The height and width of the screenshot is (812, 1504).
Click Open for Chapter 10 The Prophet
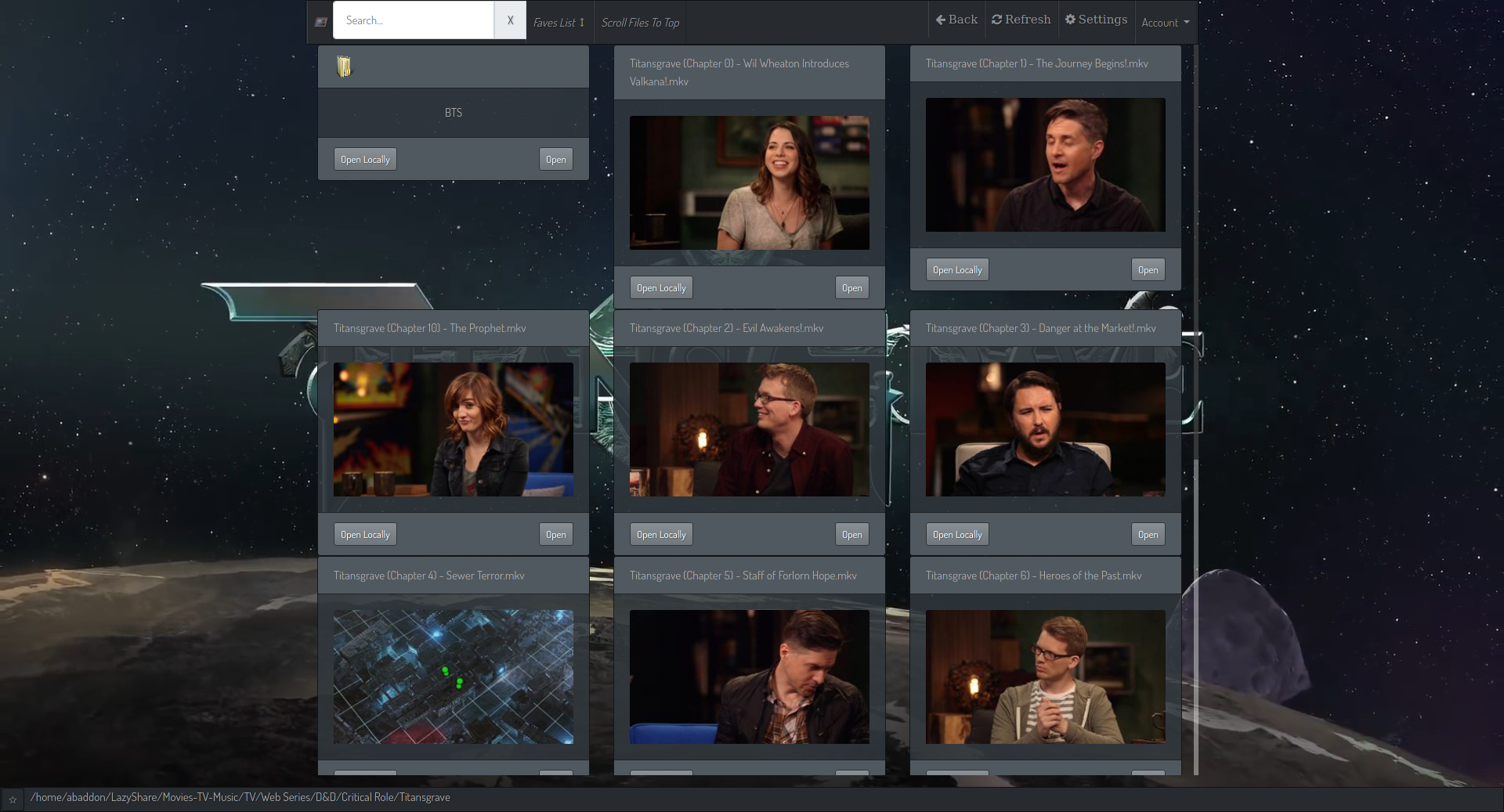coord(556,534)
